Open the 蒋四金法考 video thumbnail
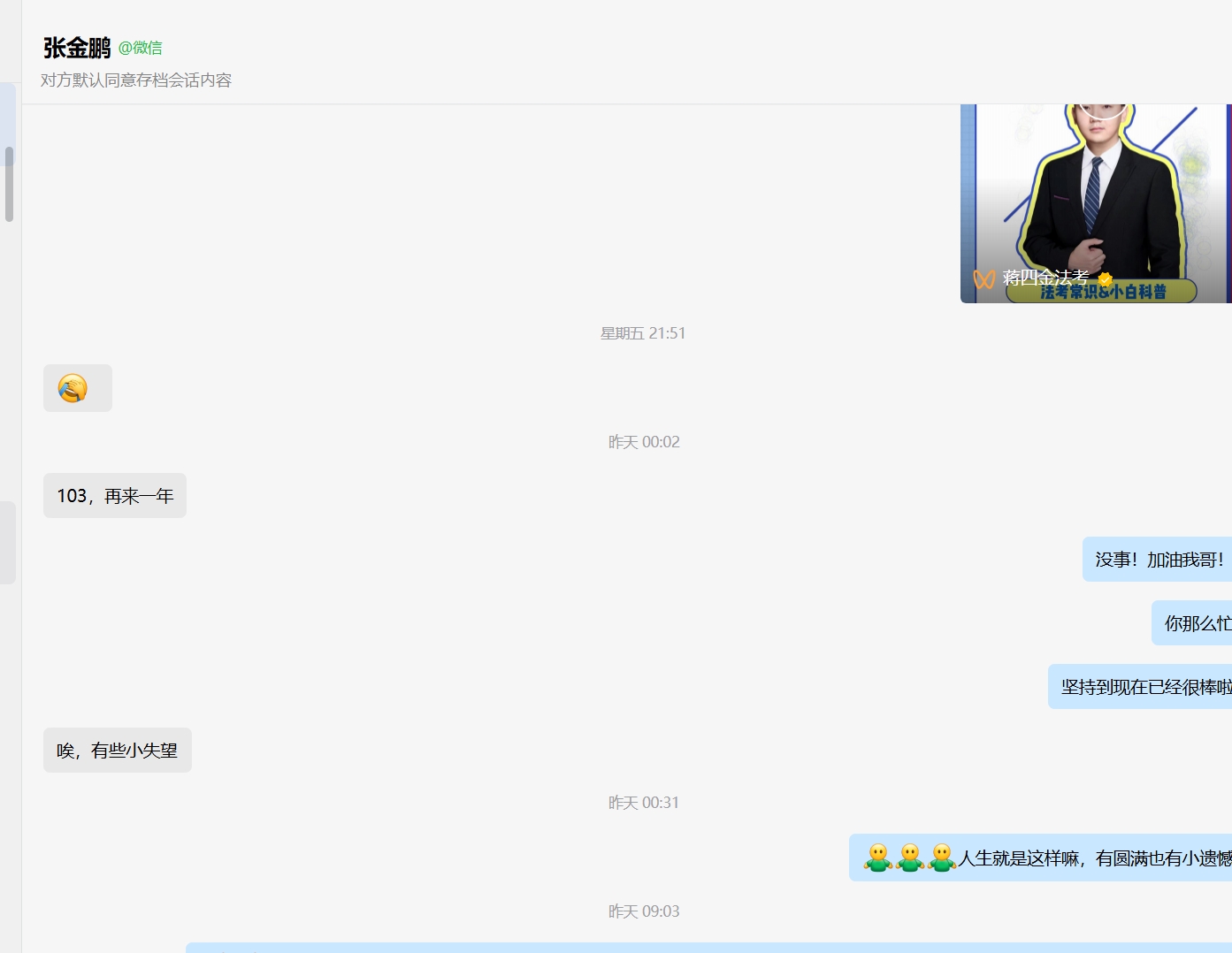 point(1096,203)
